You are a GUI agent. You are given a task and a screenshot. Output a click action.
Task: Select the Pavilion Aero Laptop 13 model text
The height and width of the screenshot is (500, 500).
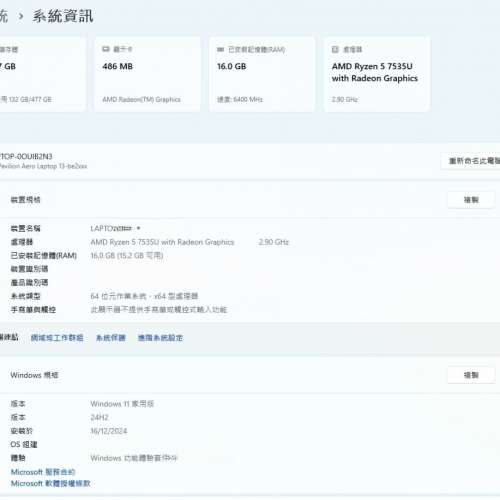44,166
